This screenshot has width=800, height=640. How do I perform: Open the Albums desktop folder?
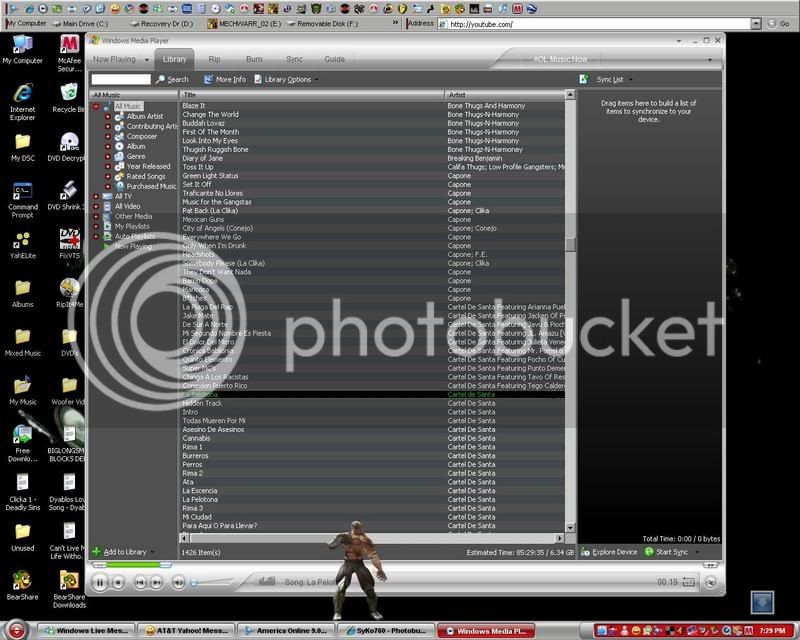point(22,293)
